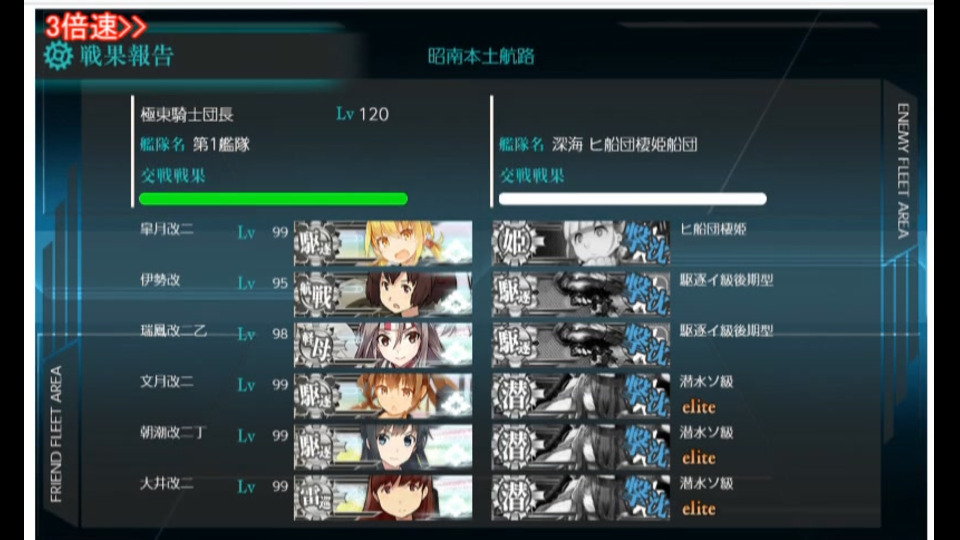Select the 皐月改二 destroyer badge icon
Viewport: 960px width, 540px height.
tap(316, 243)
